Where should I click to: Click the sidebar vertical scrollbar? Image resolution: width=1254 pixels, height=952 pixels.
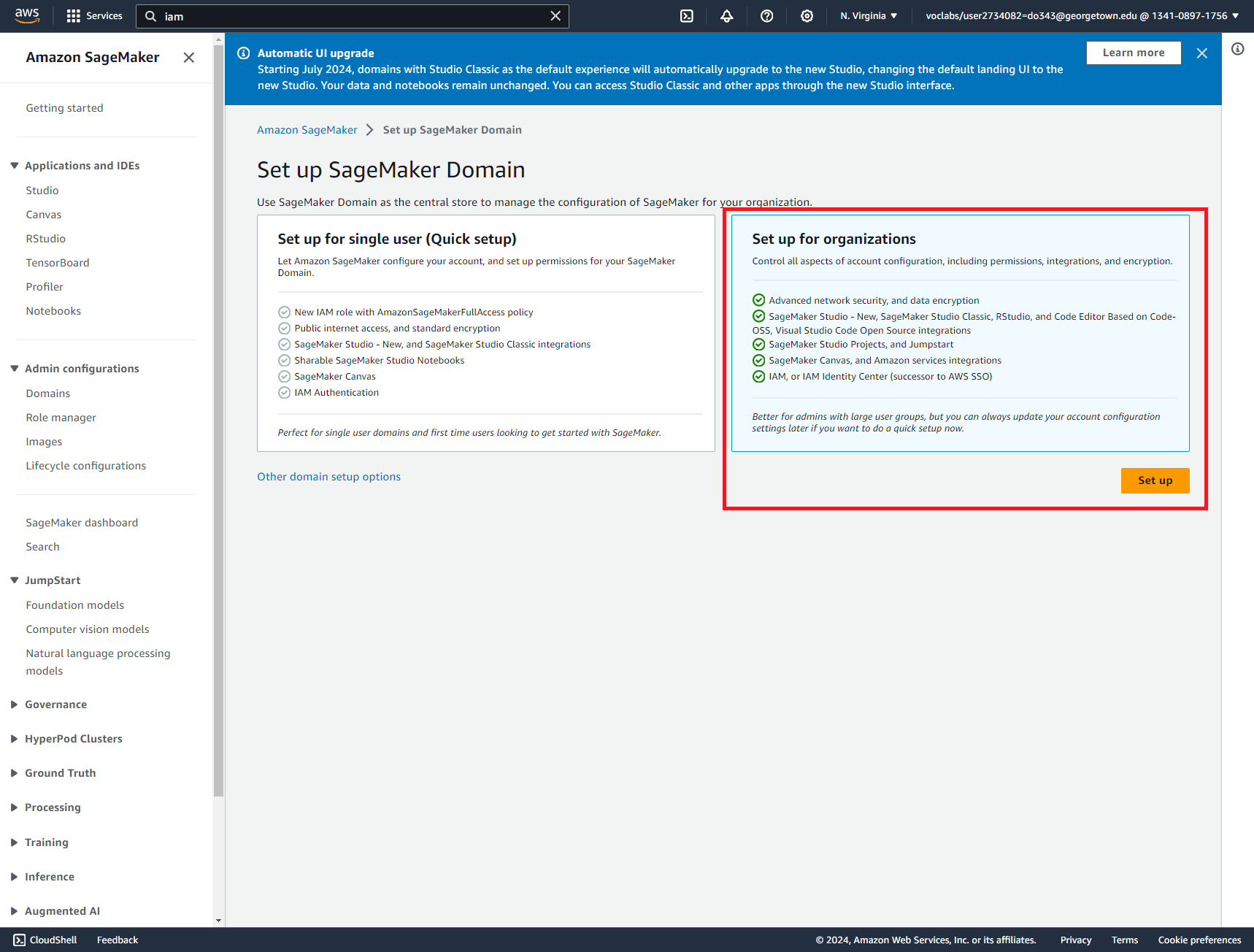click(x=218, y=420)
